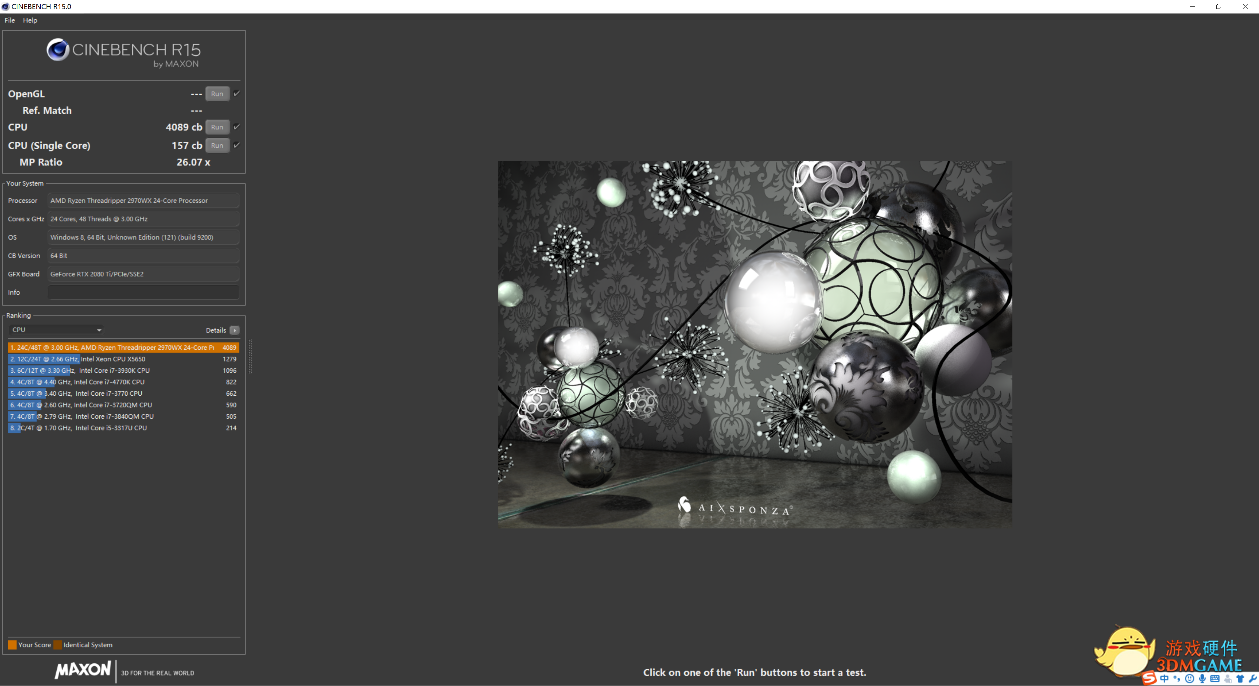Image resolution: width=1259 pixels, height=686 pixels.
Task: Click the Cinebench icon in the title bar
Action: point(6,6)
